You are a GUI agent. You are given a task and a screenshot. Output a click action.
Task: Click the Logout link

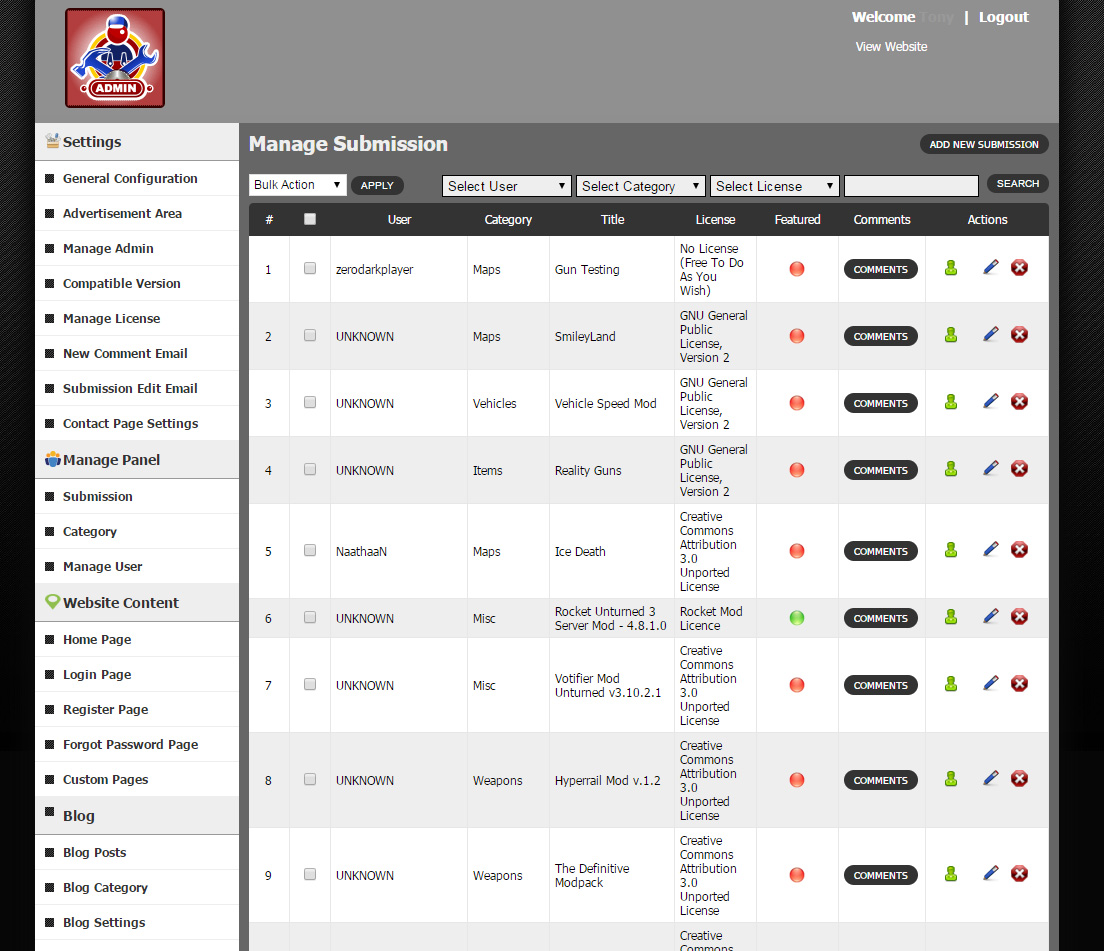click(1003, 17)
